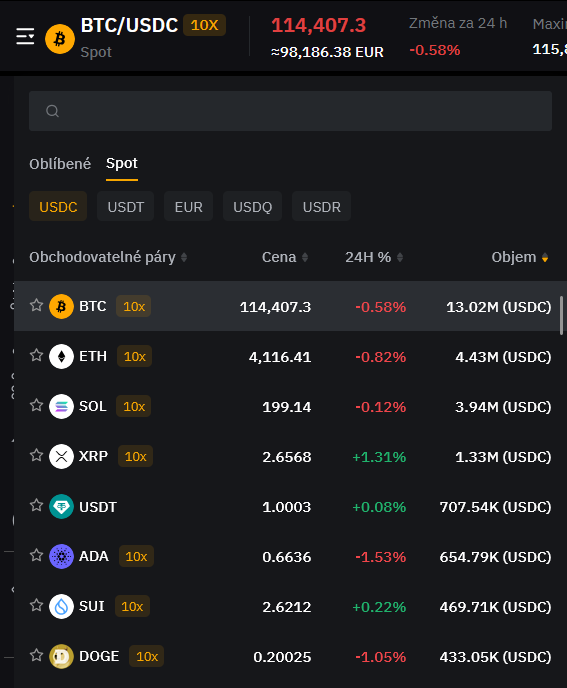Toggle the SOL favorite star

tap(36, 405)
